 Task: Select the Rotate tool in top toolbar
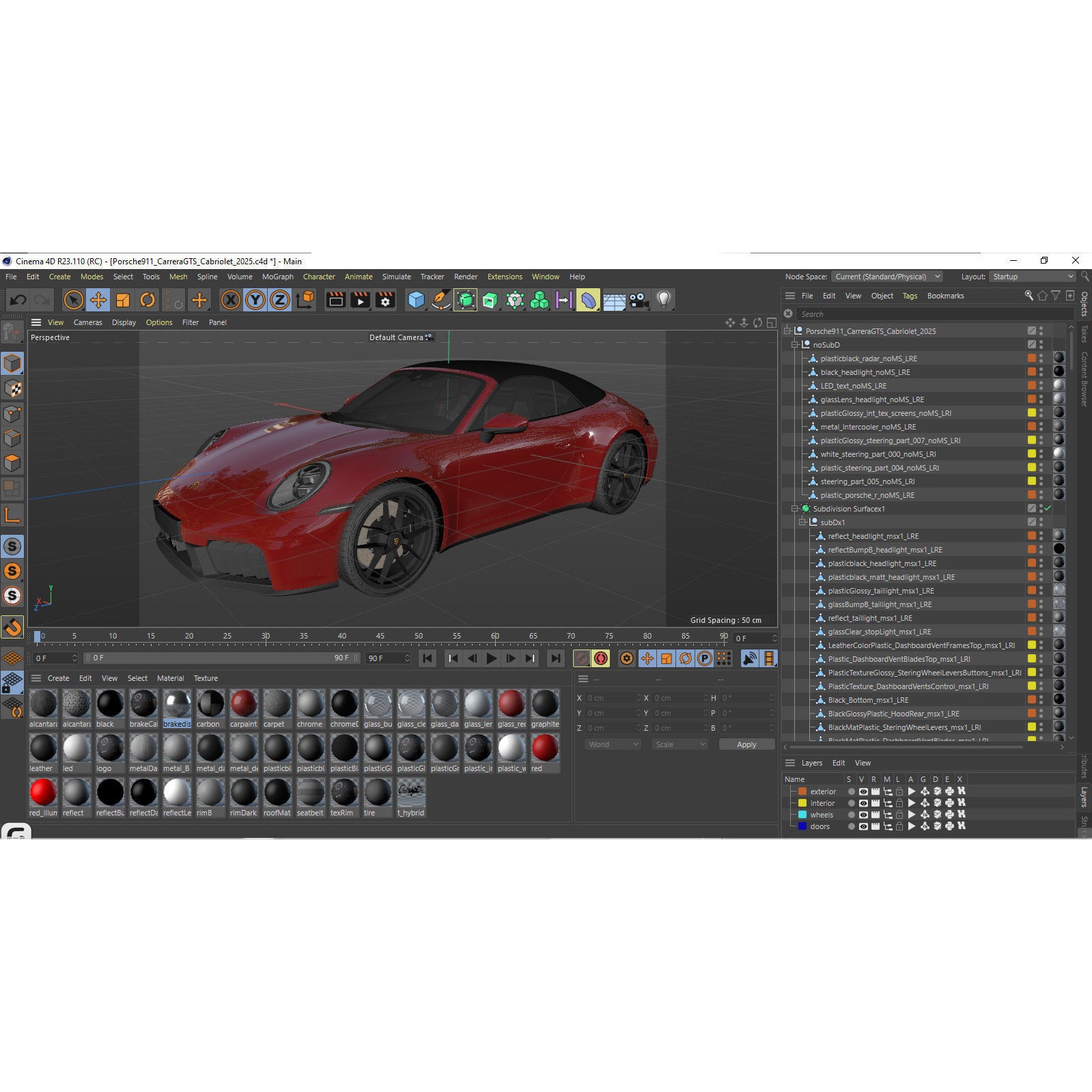click(148, 300)
